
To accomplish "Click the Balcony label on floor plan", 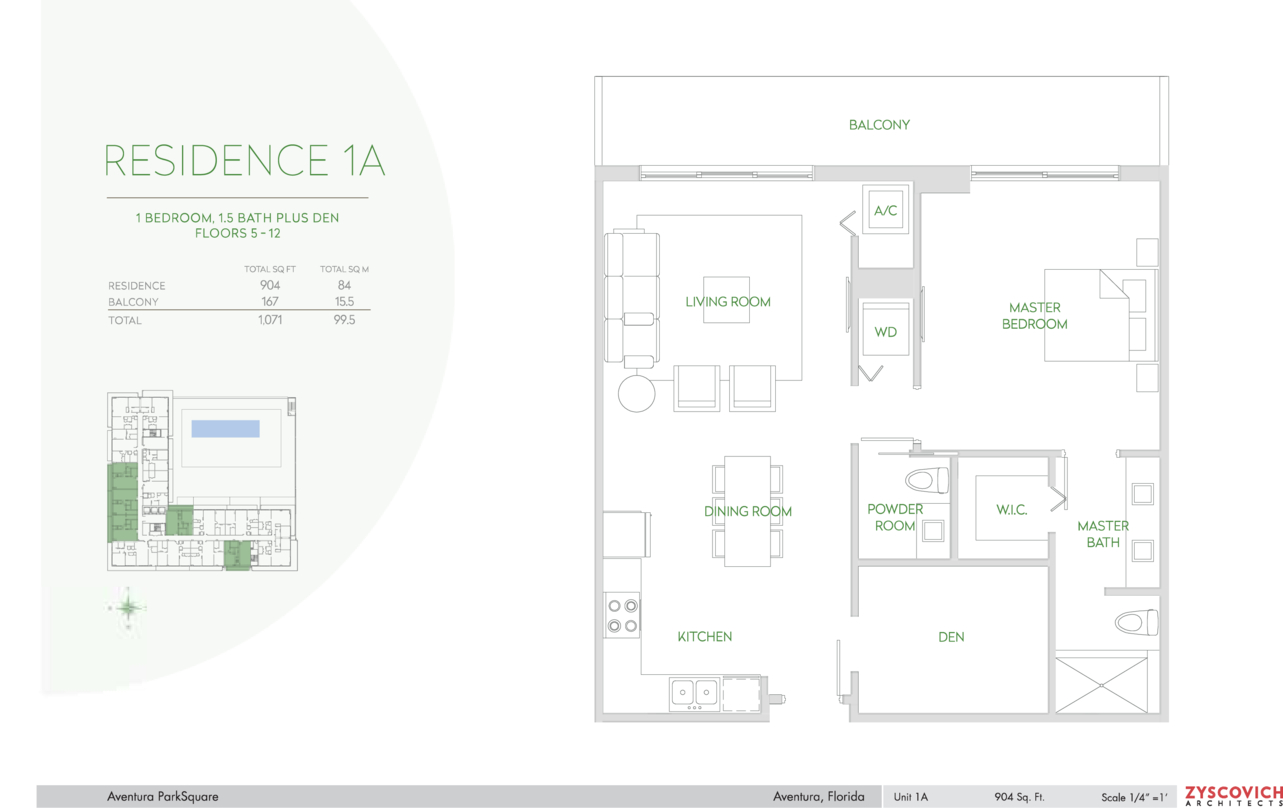I will click(879, 125).
